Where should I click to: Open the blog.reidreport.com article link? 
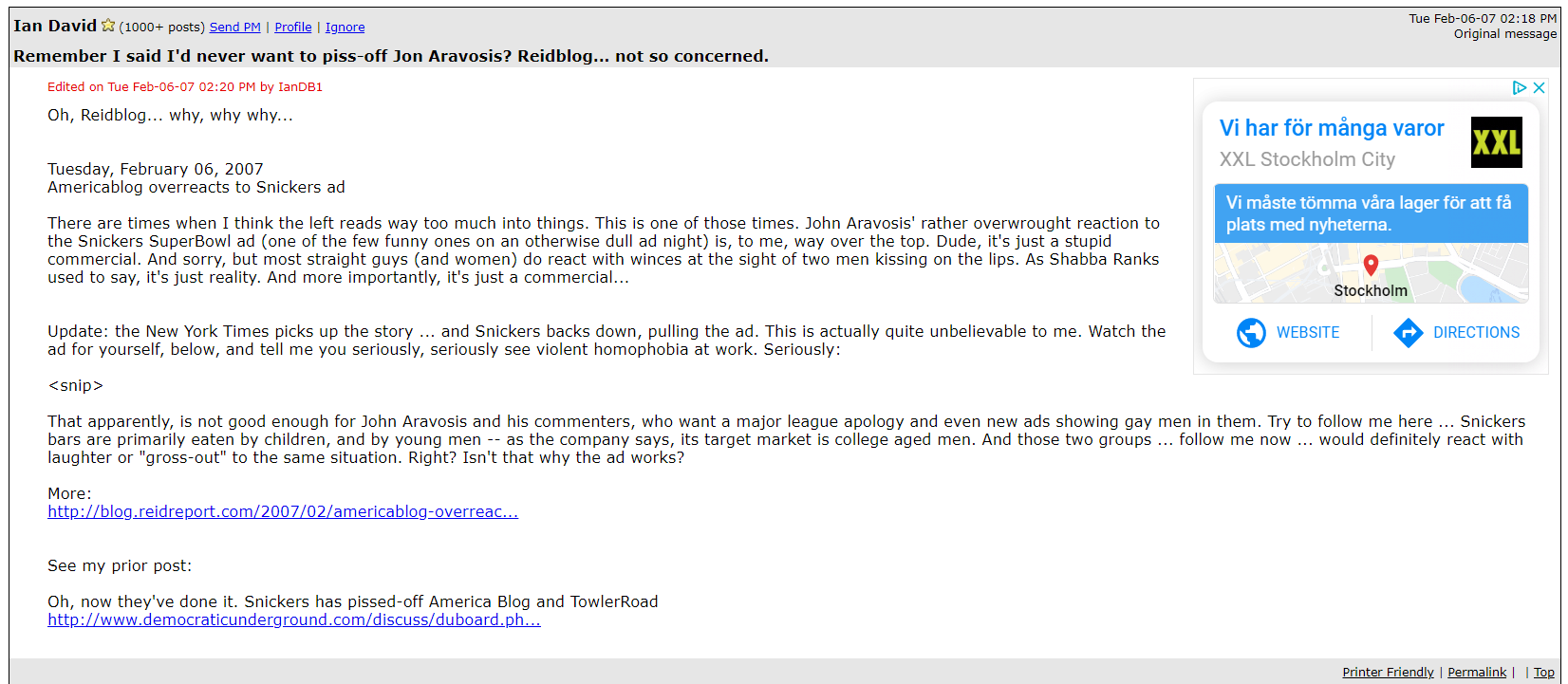[x=283, y=512]
